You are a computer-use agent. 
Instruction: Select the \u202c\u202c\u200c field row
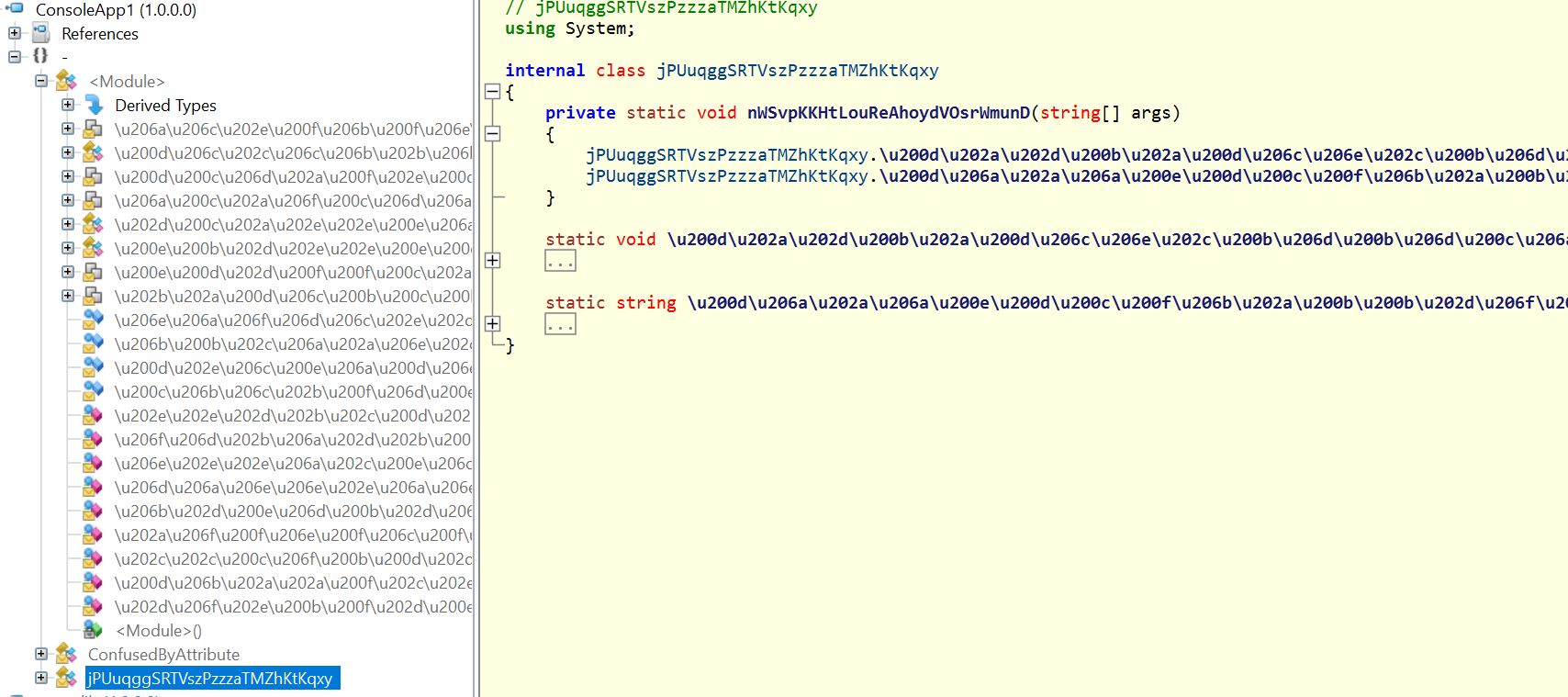point(293,558)
